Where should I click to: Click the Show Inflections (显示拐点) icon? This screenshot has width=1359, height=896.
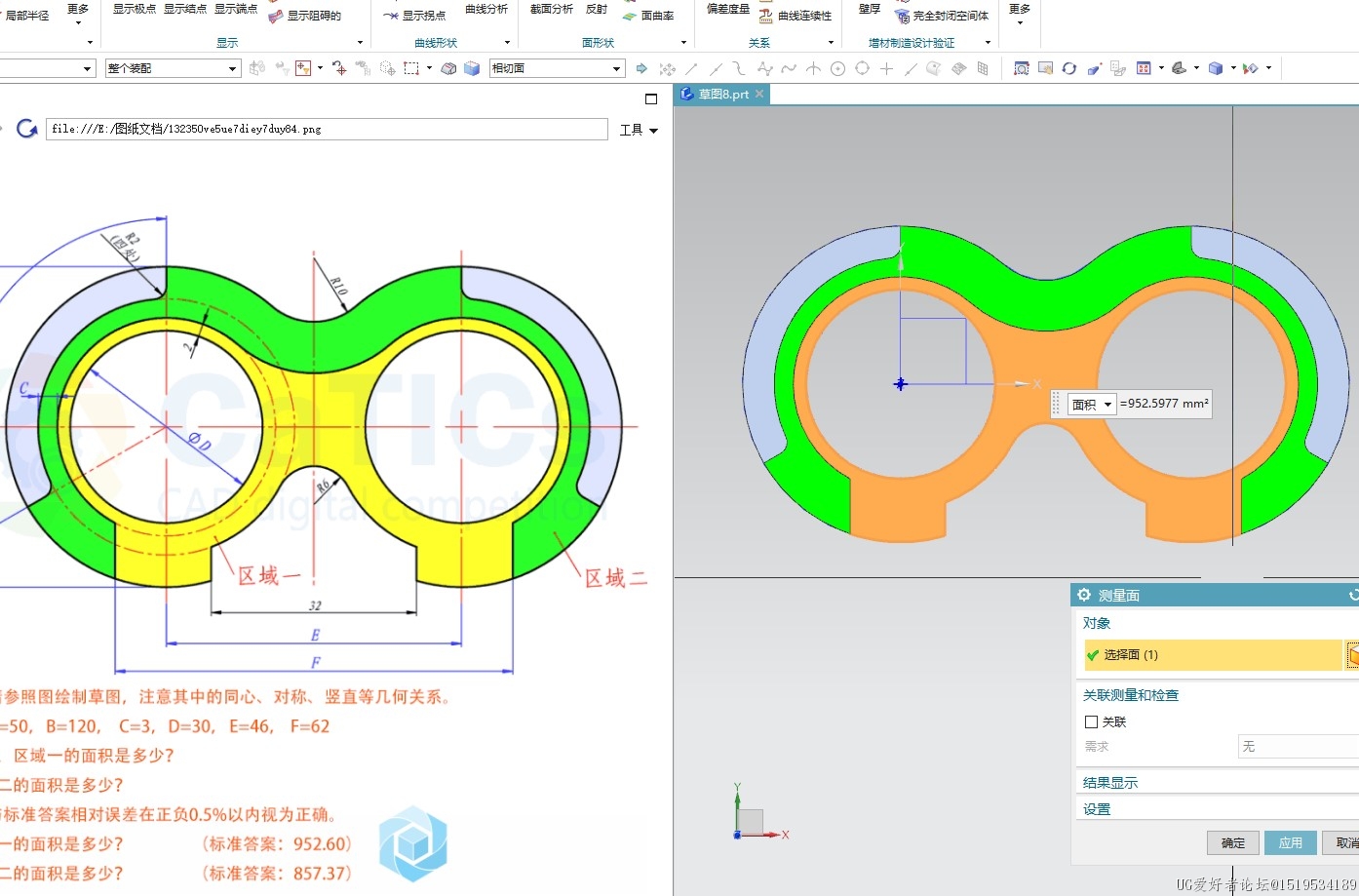[x=391, y=16]
